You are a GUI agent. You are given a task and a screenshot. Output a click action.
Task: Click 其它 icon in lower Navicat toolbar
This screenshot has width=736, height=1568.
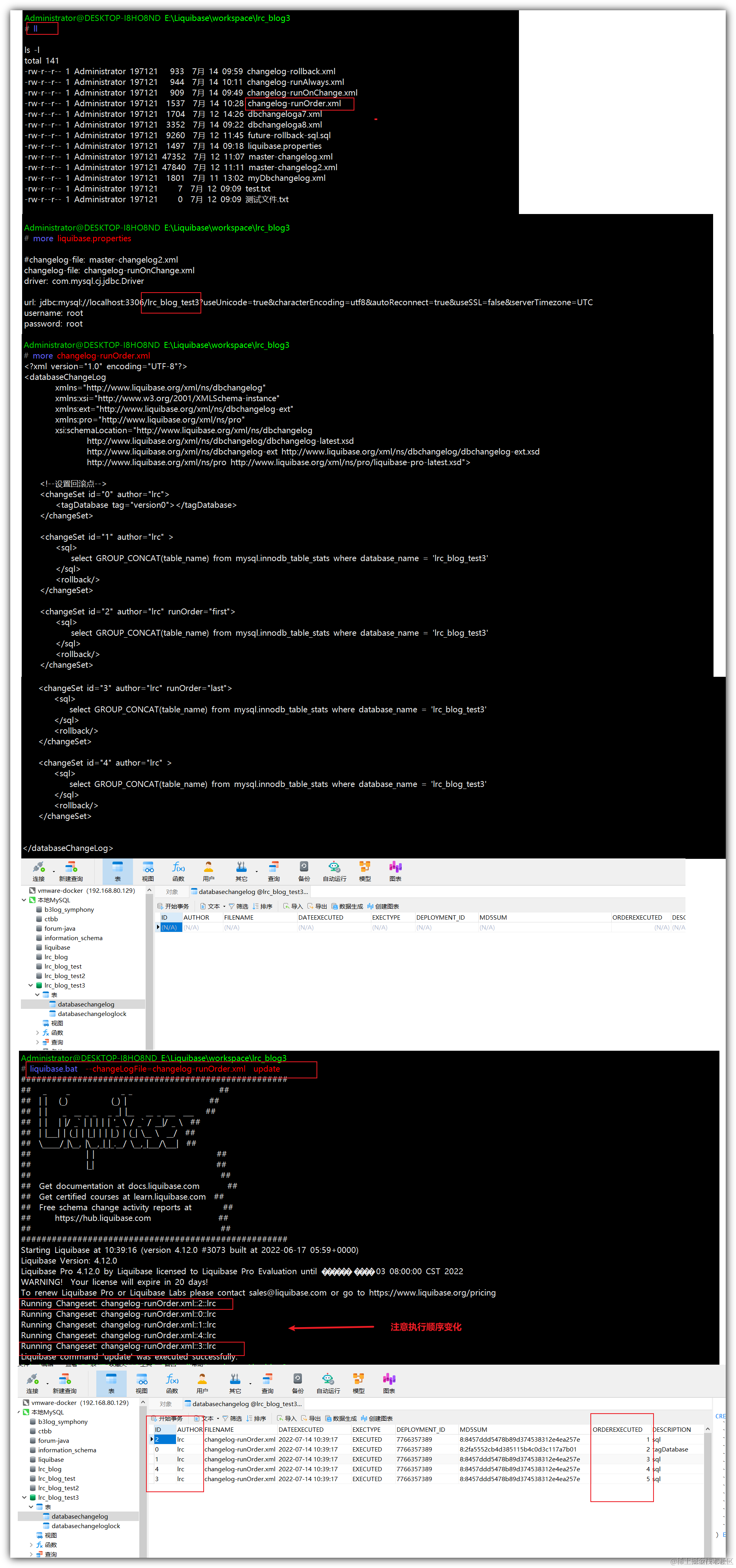click(x=235, y=1383)
